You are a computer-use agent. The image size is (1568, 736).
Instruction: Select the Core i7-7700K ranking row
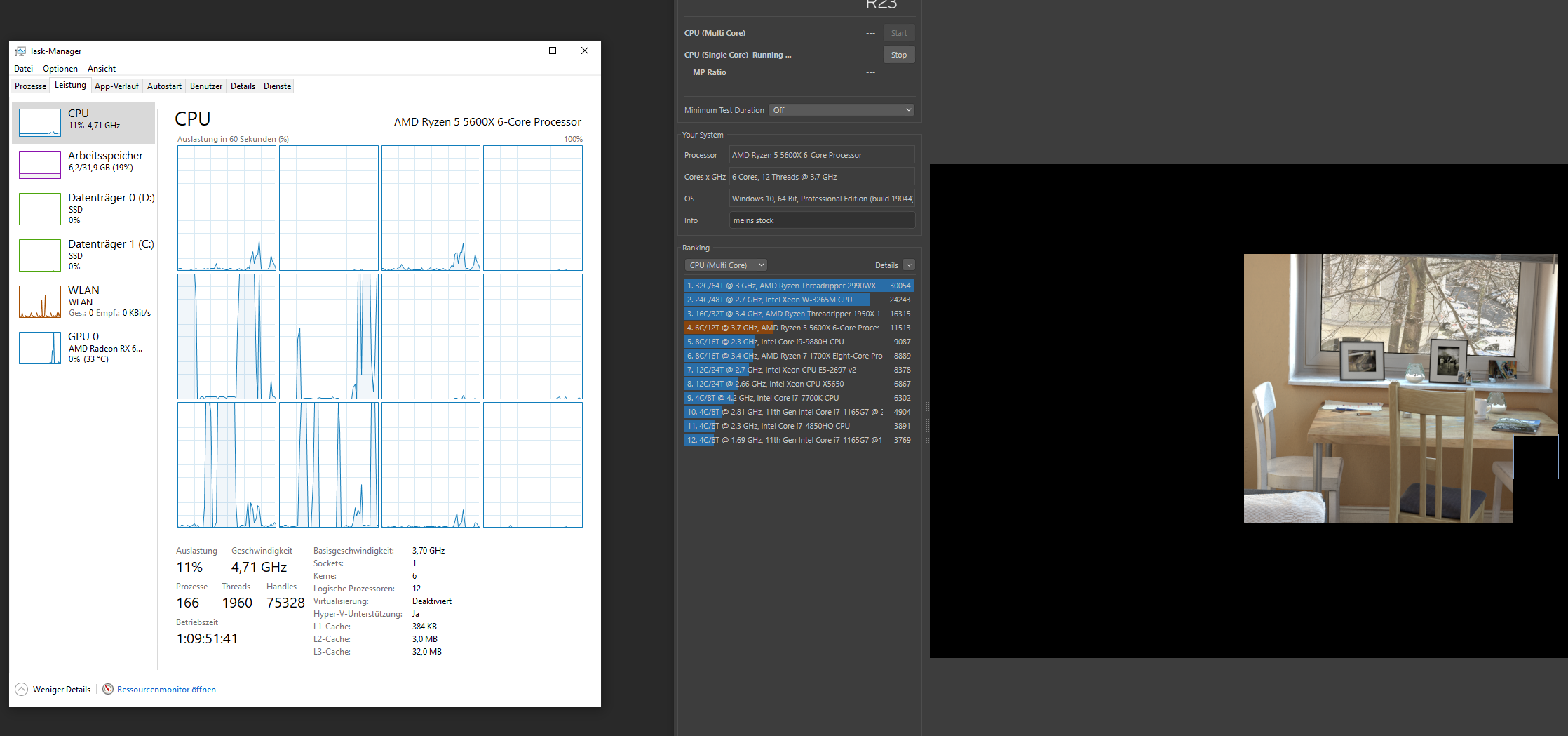(799, 398)
